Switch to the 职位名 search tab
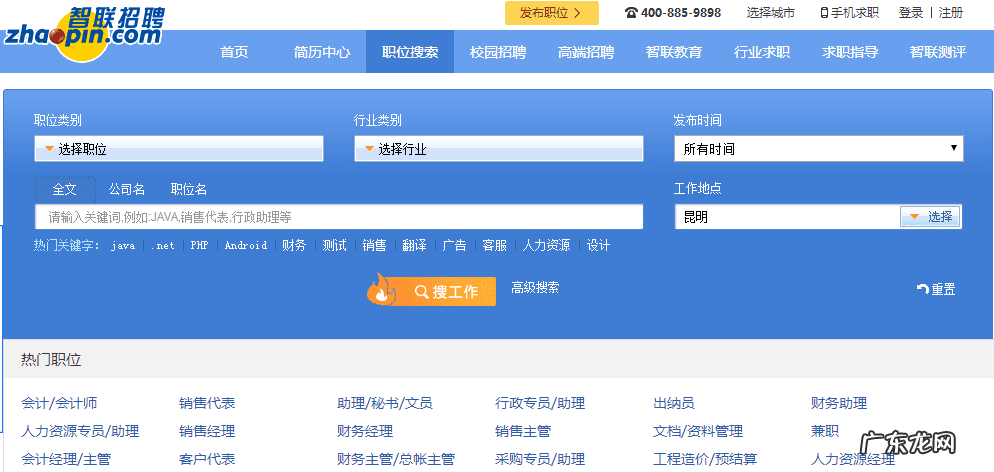This screenshot has height=472, width=994. pyautogui.click(x=189, y=189)
